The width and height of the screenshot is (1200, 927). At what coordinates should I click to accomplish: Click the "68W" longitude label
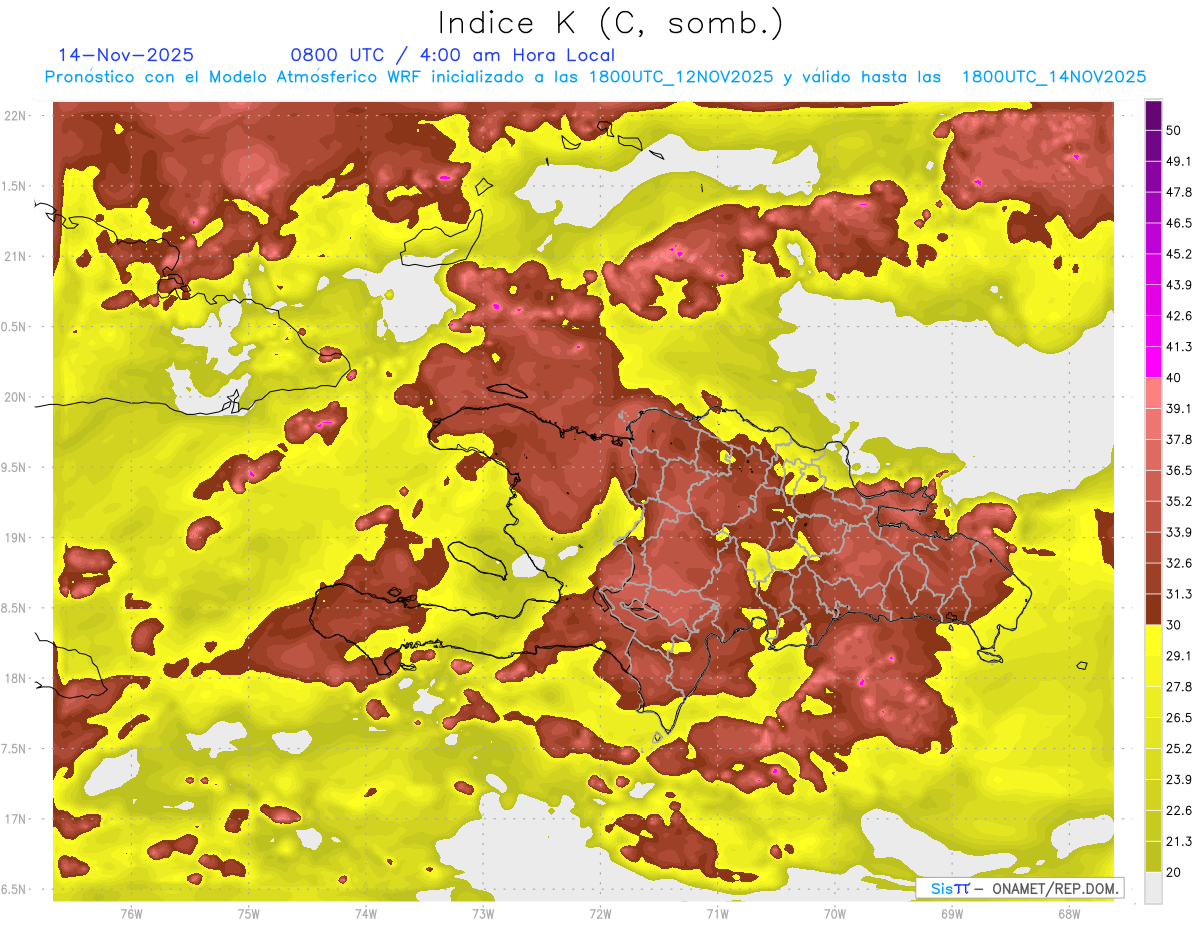(1068, 913)
